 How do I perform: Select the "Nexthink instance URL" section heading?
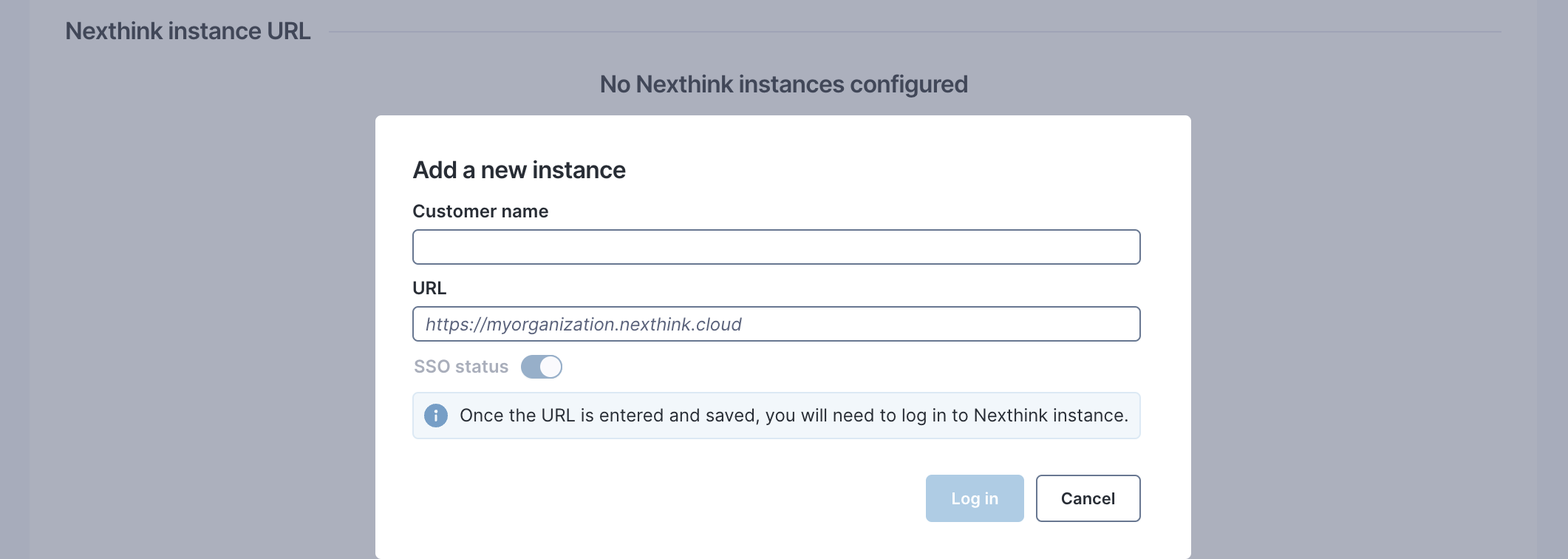pos(188,31)
